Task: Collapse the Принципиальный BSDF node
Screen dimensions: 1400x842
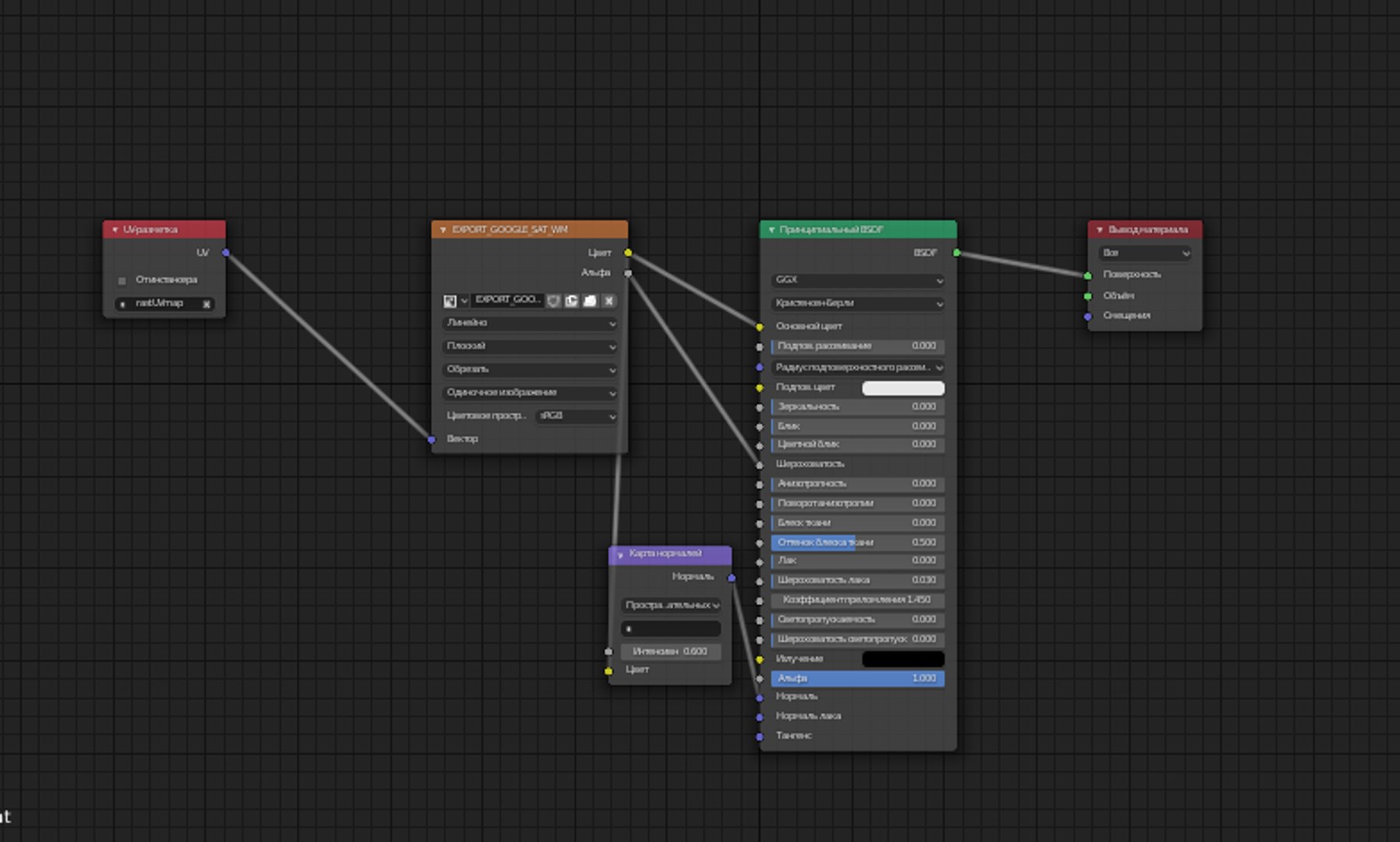Action: pyautogui.click(x=771, y=230)
